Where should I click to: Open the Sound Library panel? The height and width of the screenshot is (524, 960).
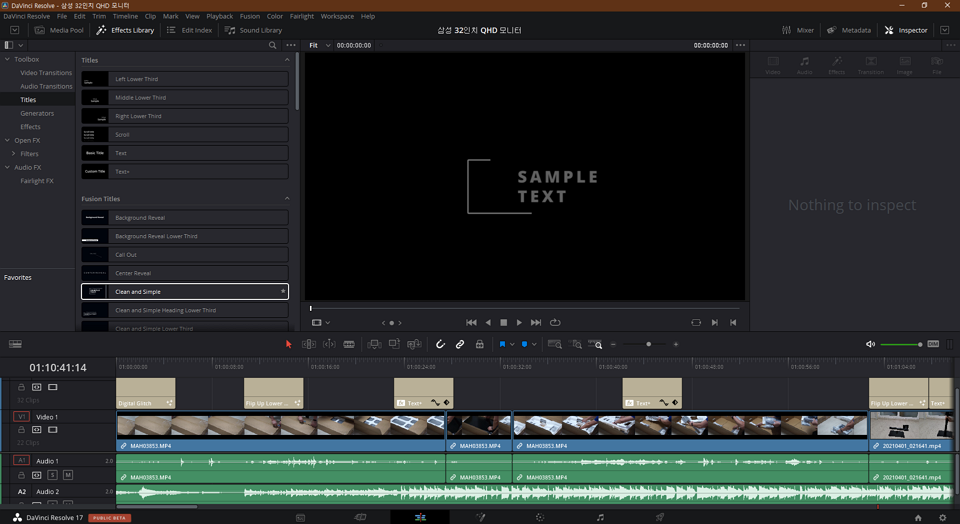(x=253, y=30)
